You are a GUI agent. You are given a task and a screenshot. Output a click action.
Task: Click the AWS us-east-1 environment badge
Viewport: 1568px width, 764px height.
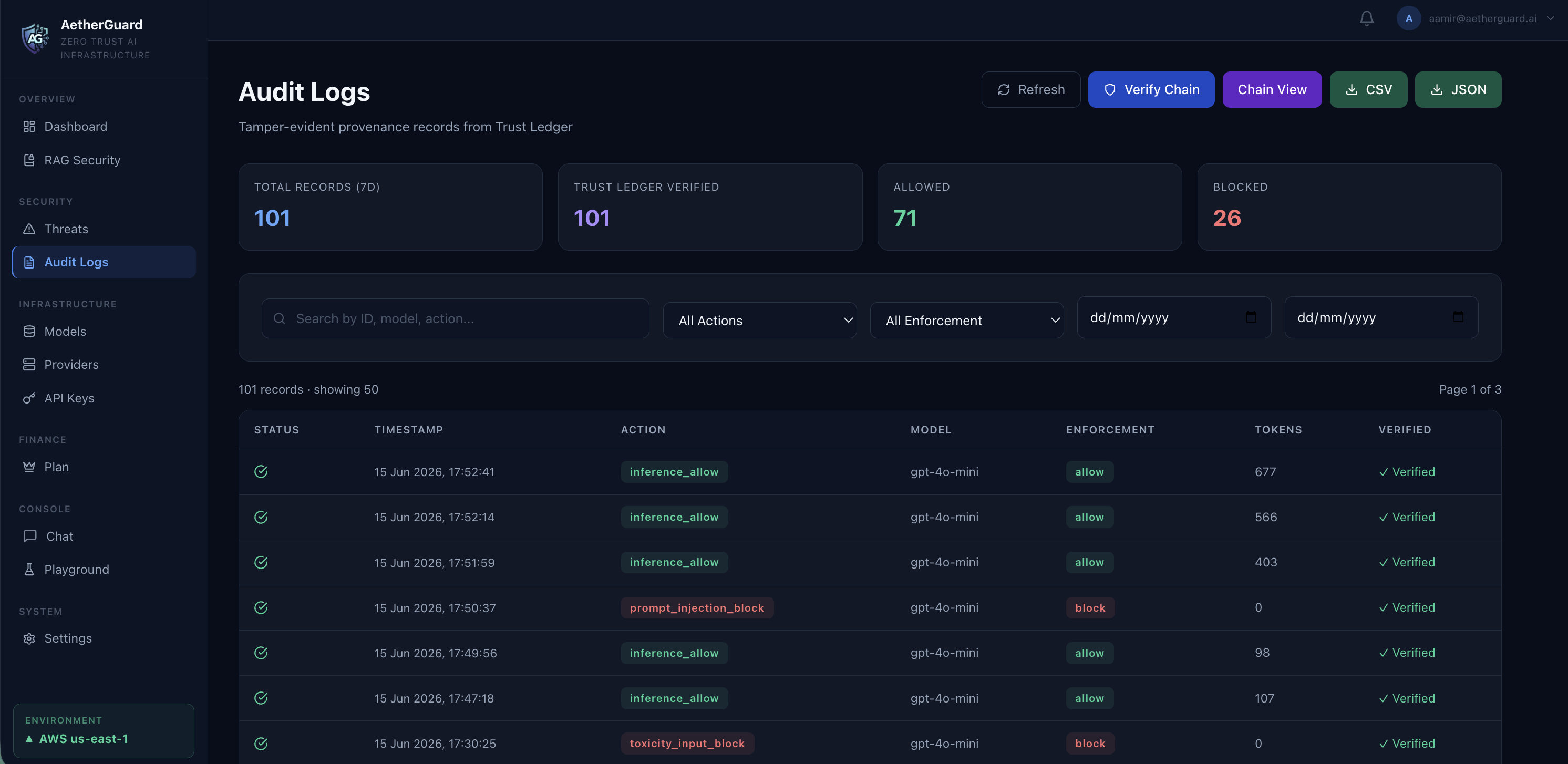click(x=104, y=730)
